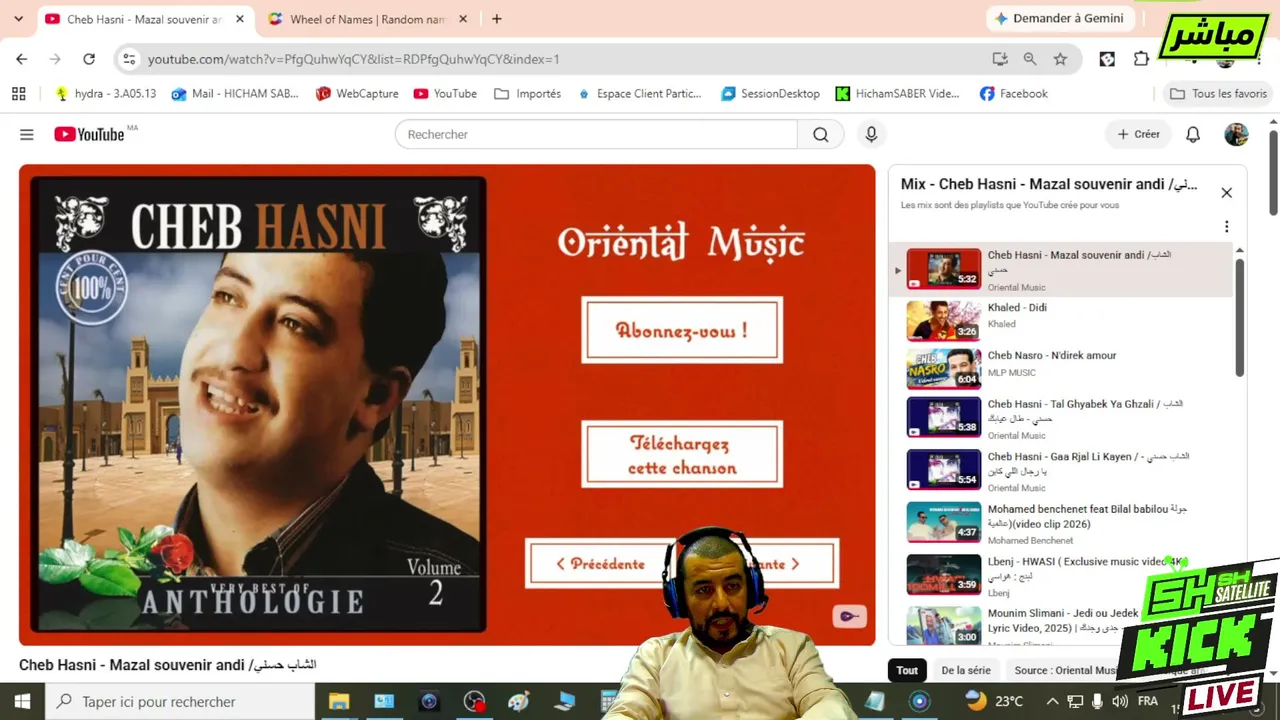
Task: Click the playlist panel scrollbar
Action: tap(1240, 318)
